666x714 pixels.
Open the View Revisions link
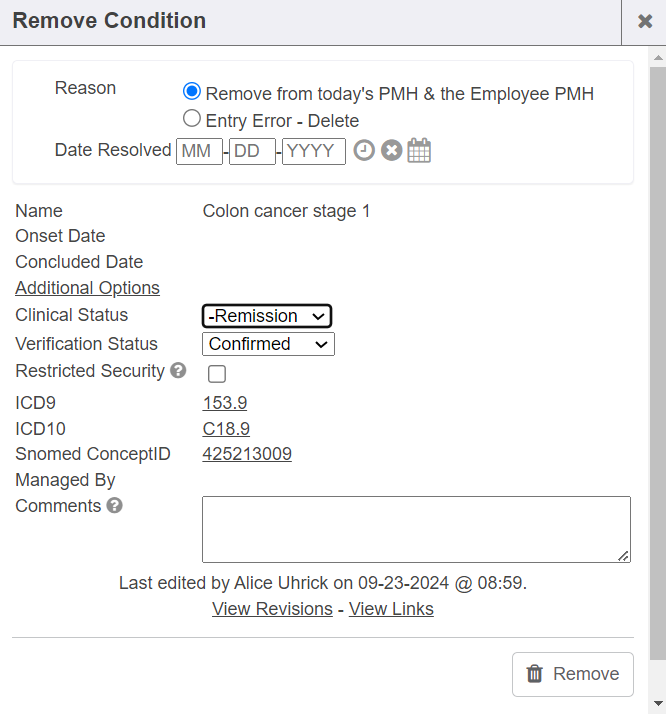coord(272,609)
